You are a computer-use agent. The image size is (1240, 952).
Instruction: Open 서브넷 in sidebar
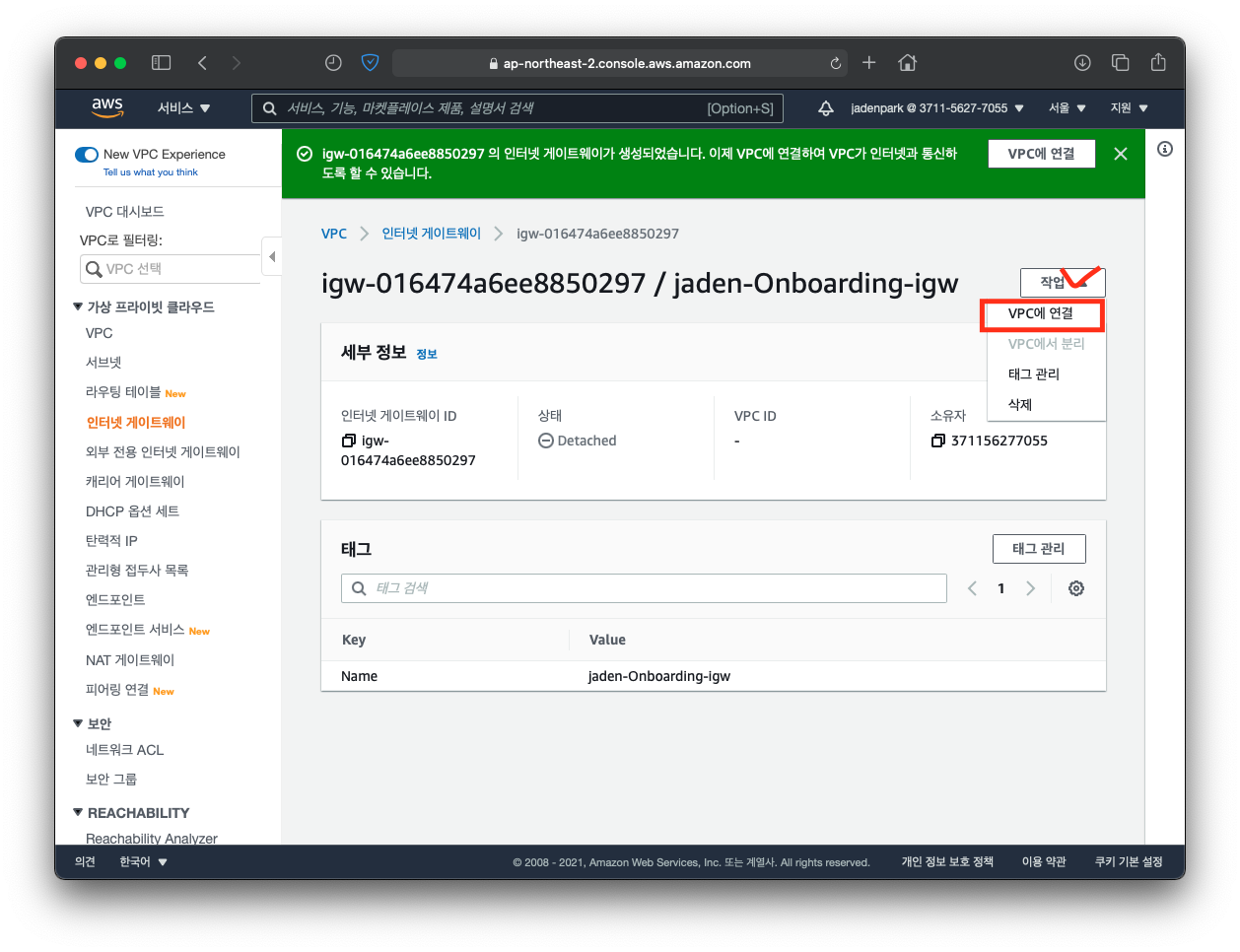(x=103, y=362)
